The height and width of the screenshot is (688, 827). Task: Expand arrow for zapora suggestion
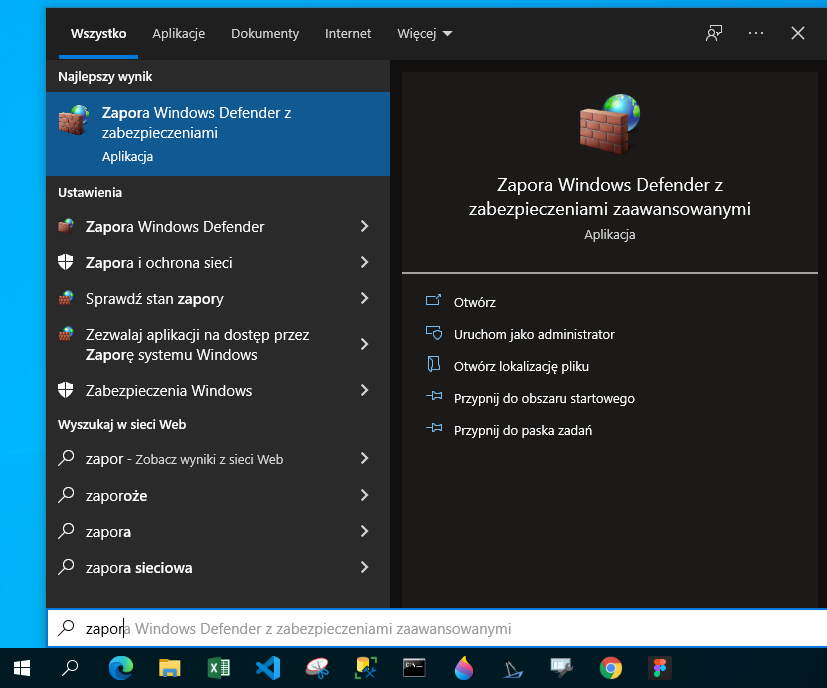[x=364, y=531]
